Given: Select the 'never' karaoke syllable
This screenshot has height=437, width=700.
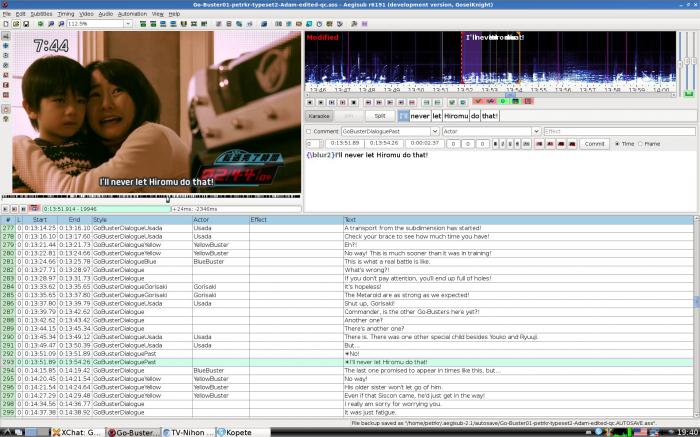Looking at the screenshot, I should (420, 116).
